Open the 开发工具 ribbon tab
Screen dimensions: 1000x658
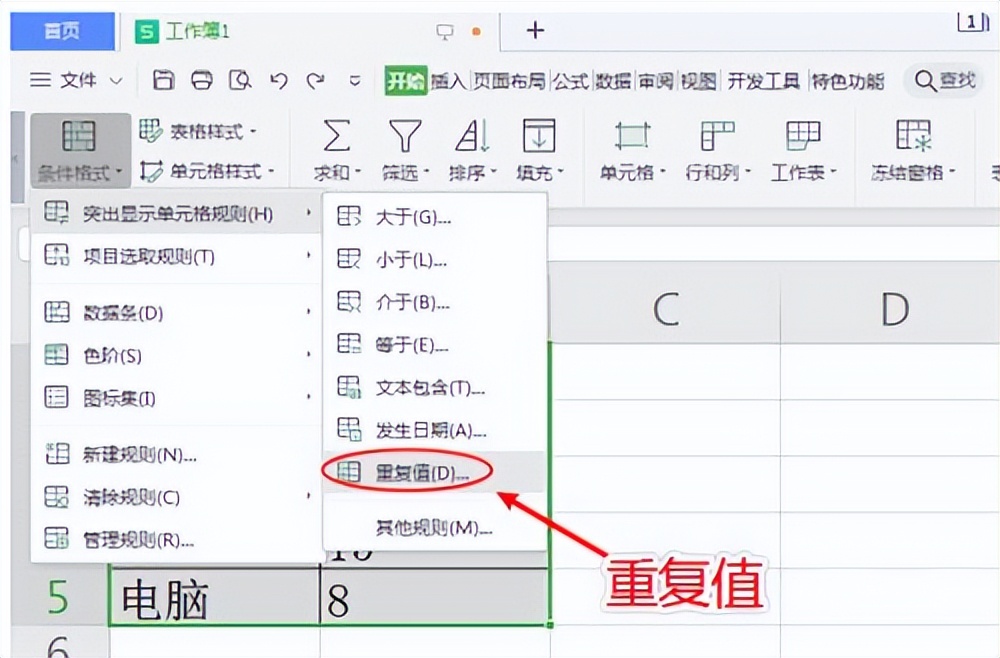(763, 81)
